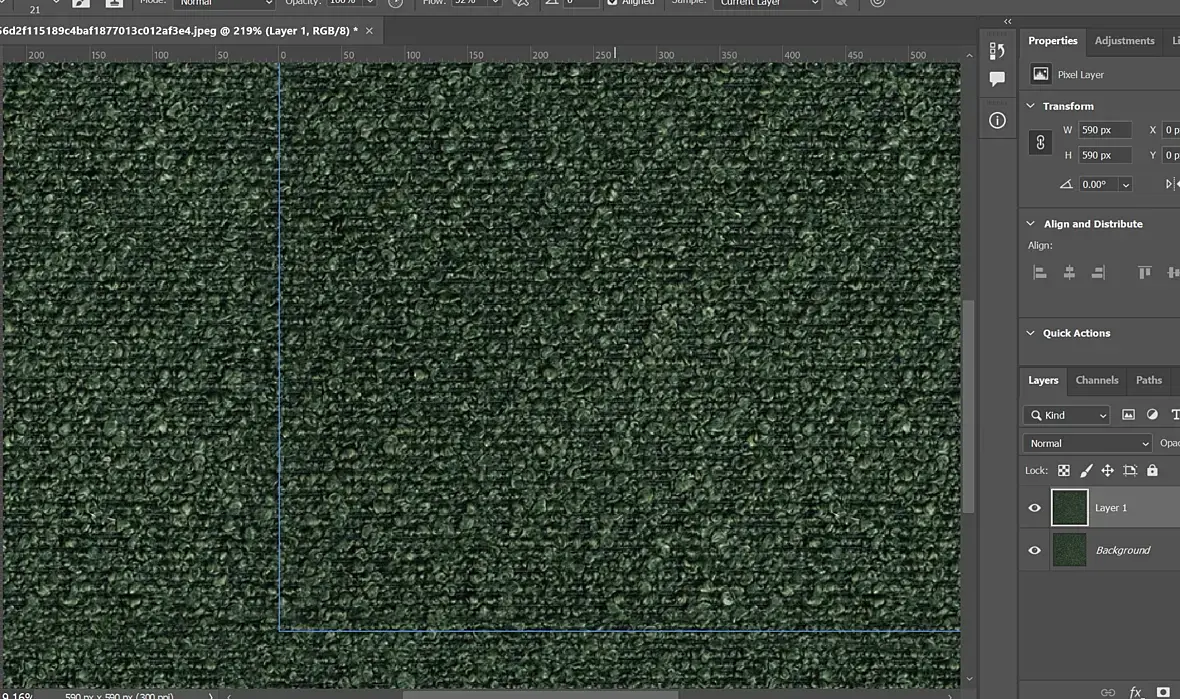Add a layer style with fx icon
Screen dimensions: 1180x699
1136,692
